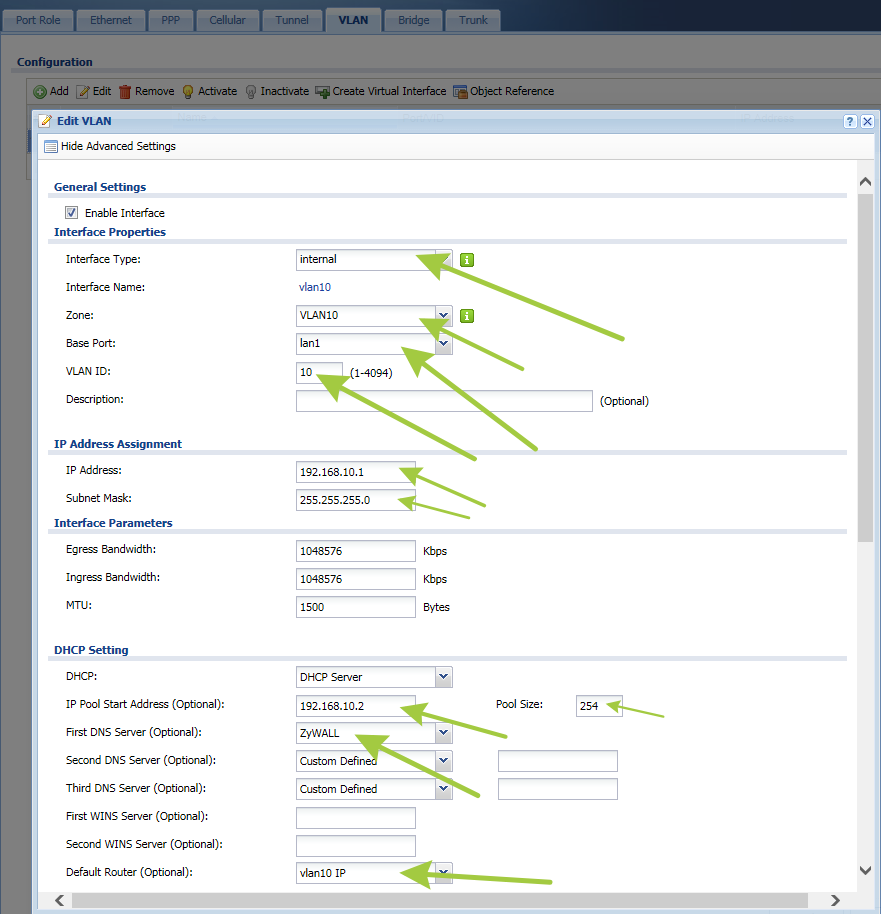This screenshot has height=914, width=881.
Task: Click the Hide Advanced Settings list icon
Action: click(x=51, y=146)
